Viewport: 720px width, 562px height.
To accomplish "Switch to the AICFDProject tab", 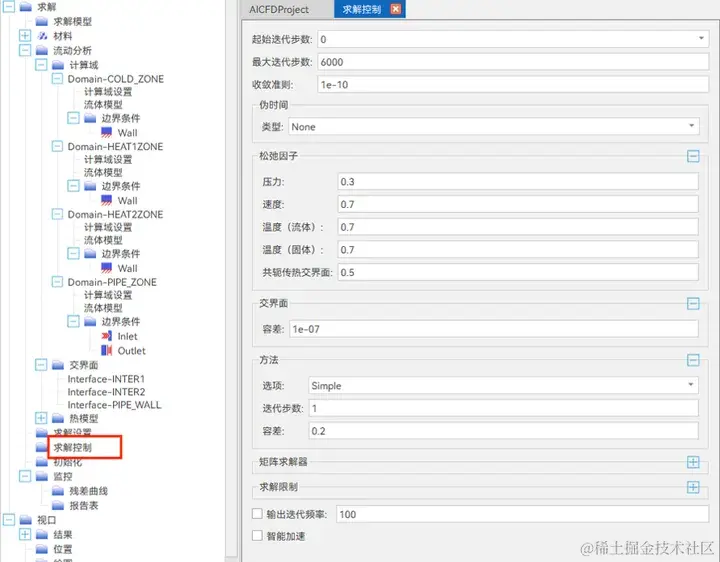I will point(279,9).
